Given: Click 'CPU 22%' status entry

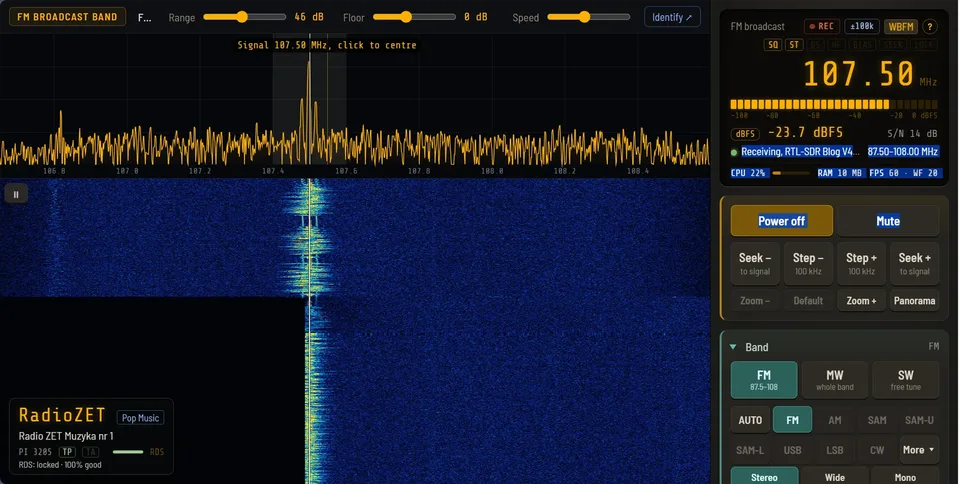Looking at the screenshot, I should 748,173.
